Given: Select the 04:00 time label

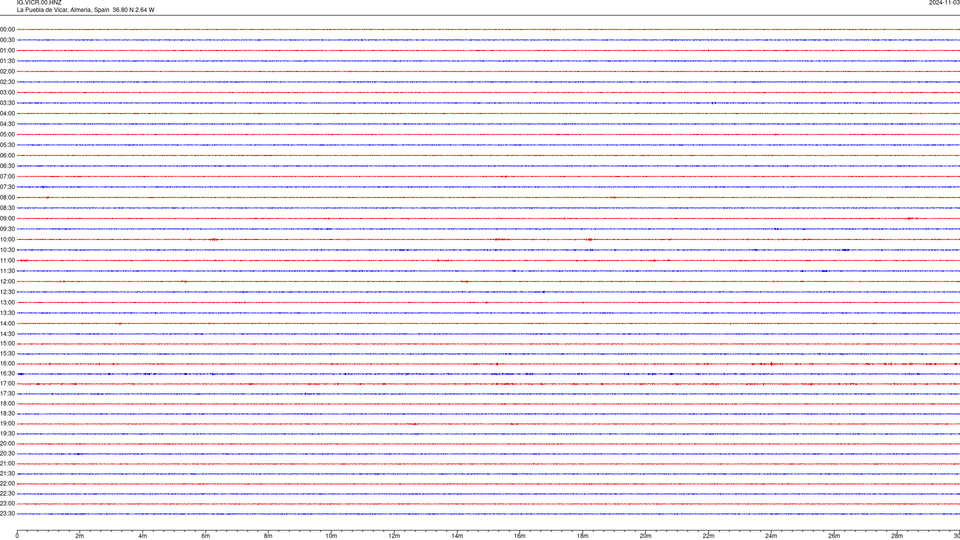Looking at the screenshot, I should (x=7, y=113).
